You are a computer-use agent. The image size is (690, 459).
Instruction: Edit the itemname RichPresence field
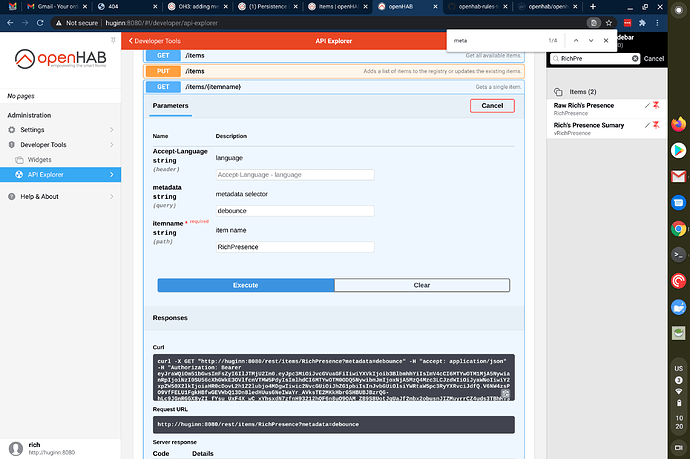coord(295,247)
